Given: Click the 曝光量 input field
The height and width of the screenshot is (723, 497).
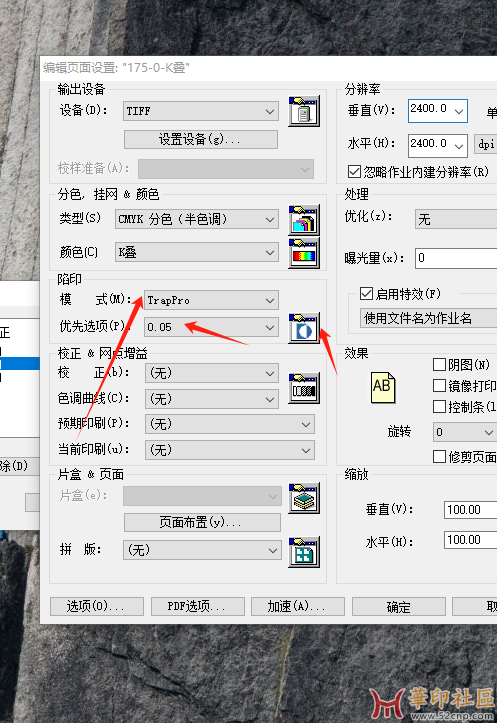Looking at the screenshot, I should click(456, 258).
